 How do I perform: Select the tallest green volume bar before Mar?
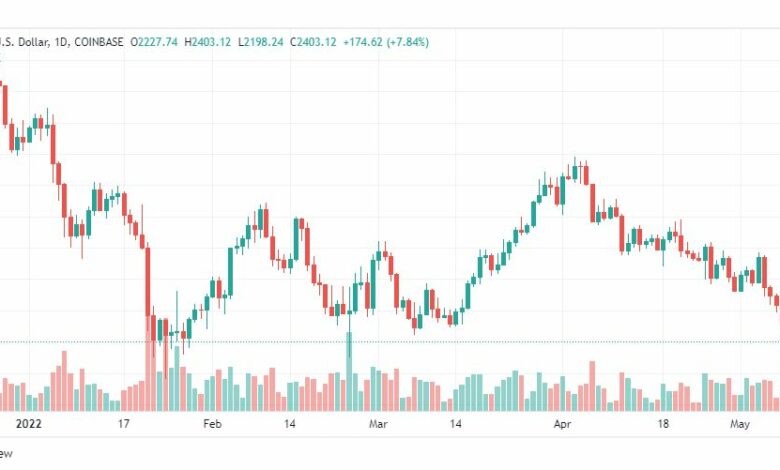point(349,372)
